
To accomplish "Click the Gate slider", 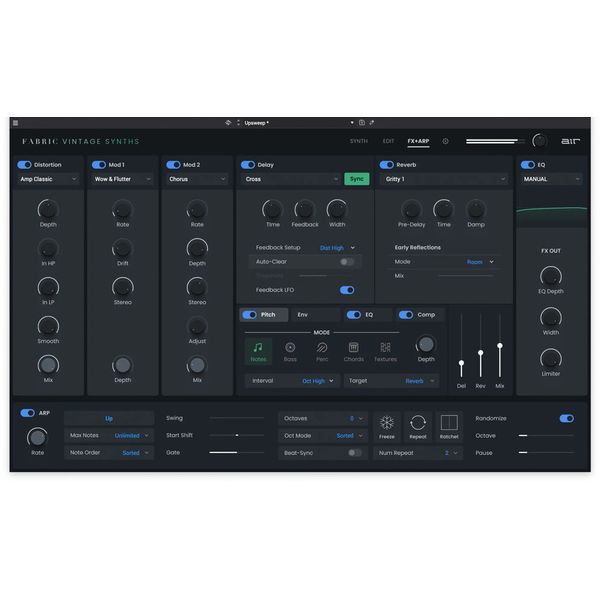I will (x=236, y=453).
